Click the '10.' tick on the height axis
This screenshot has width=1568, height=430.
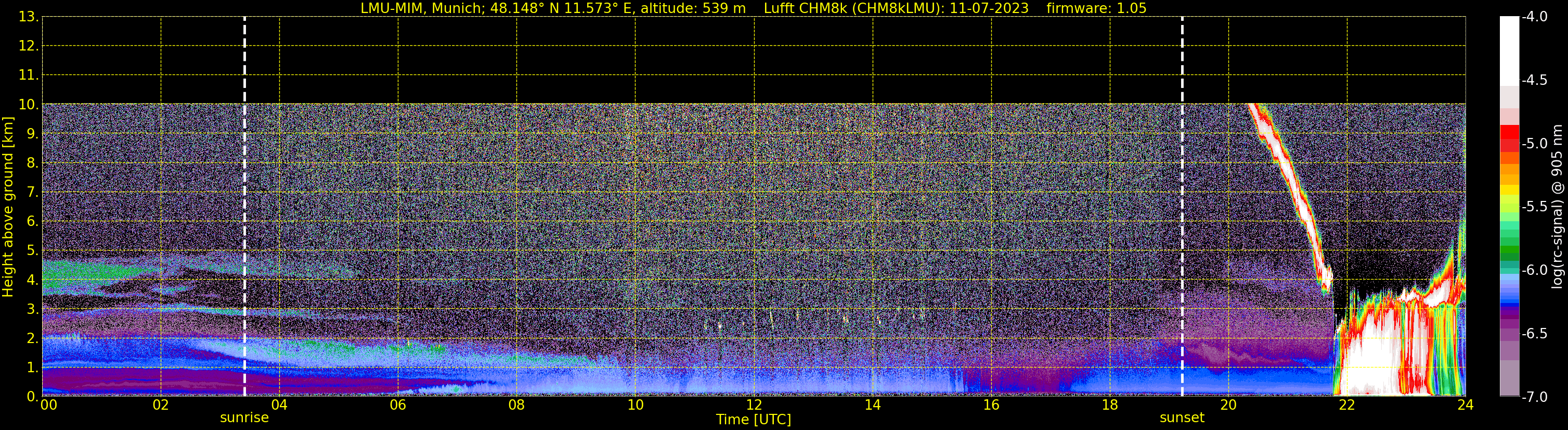coord(29,105)
